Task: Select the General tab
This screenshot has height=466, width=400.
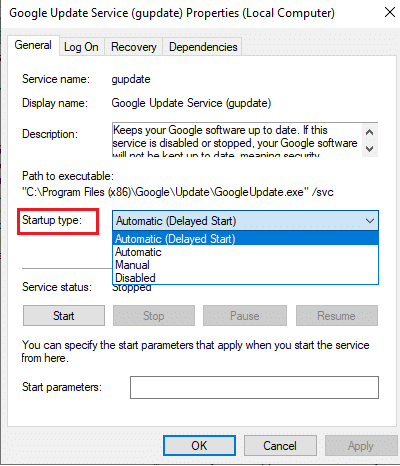Action: point(33,45)
